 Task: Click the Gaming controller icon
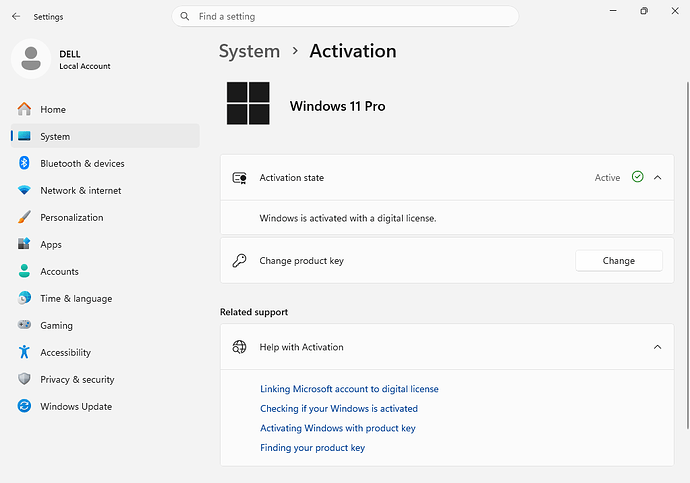pos(24,325)
